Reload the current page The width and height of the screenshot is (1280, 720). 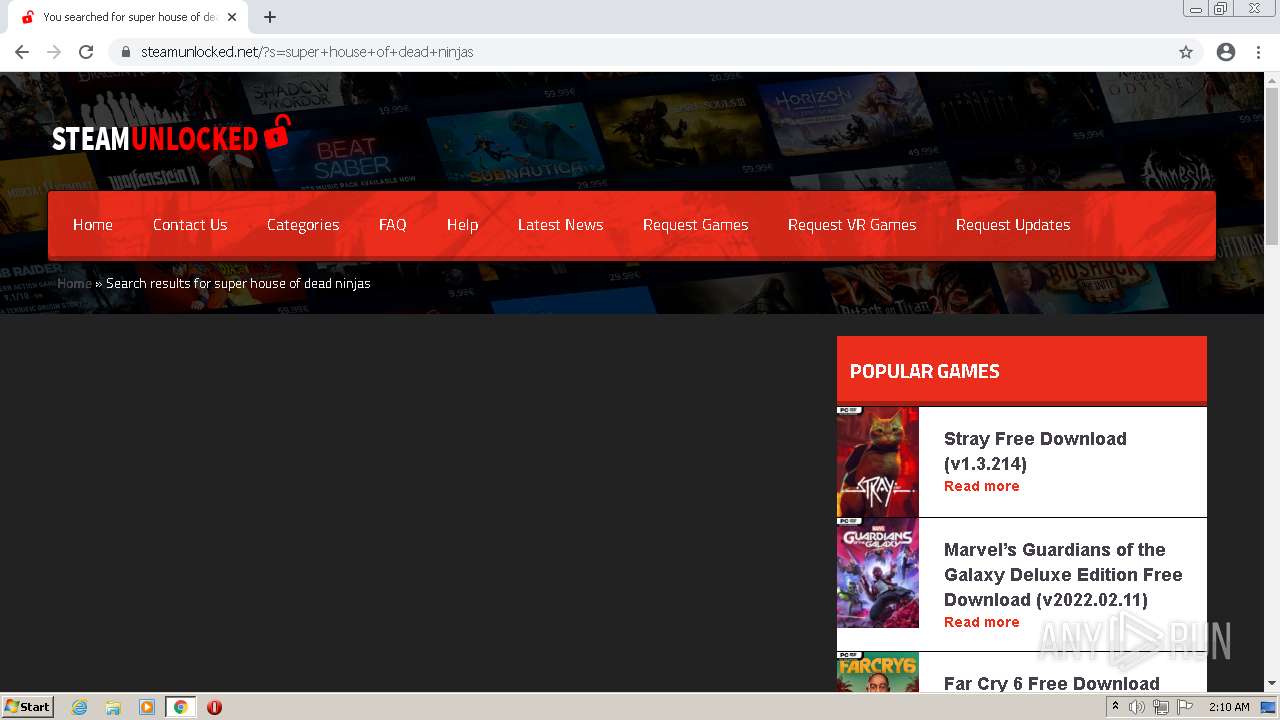coord(86,52)
